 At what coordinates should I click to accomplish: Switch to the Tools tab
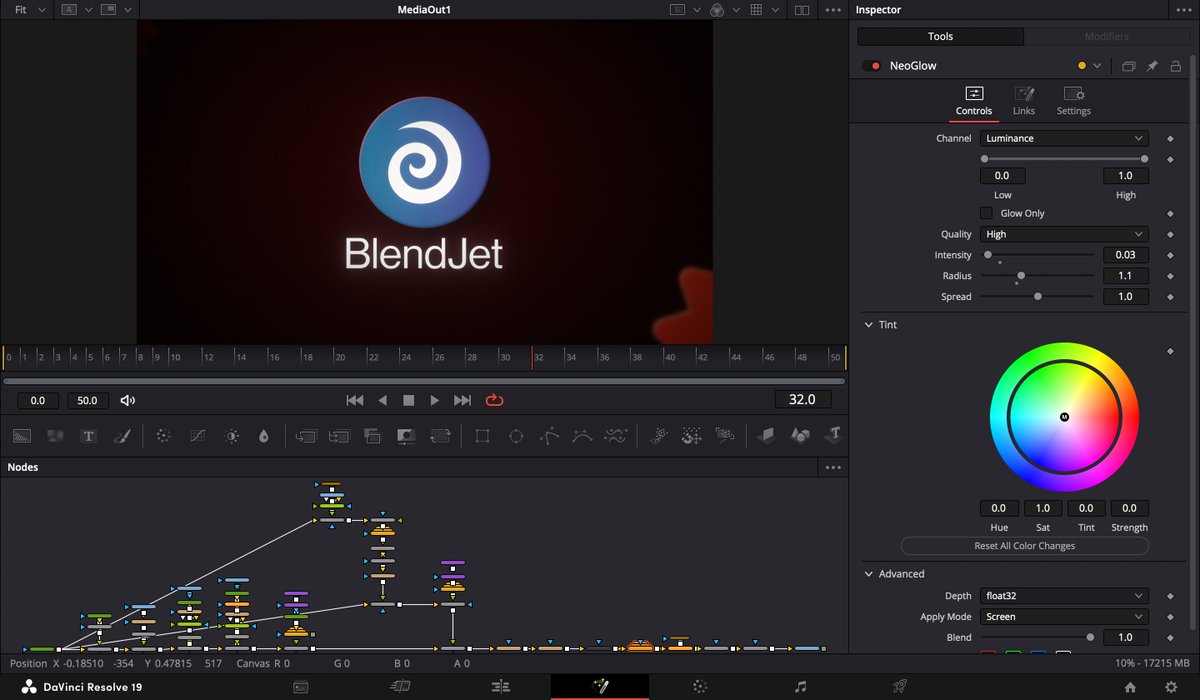tap(940, 36)
